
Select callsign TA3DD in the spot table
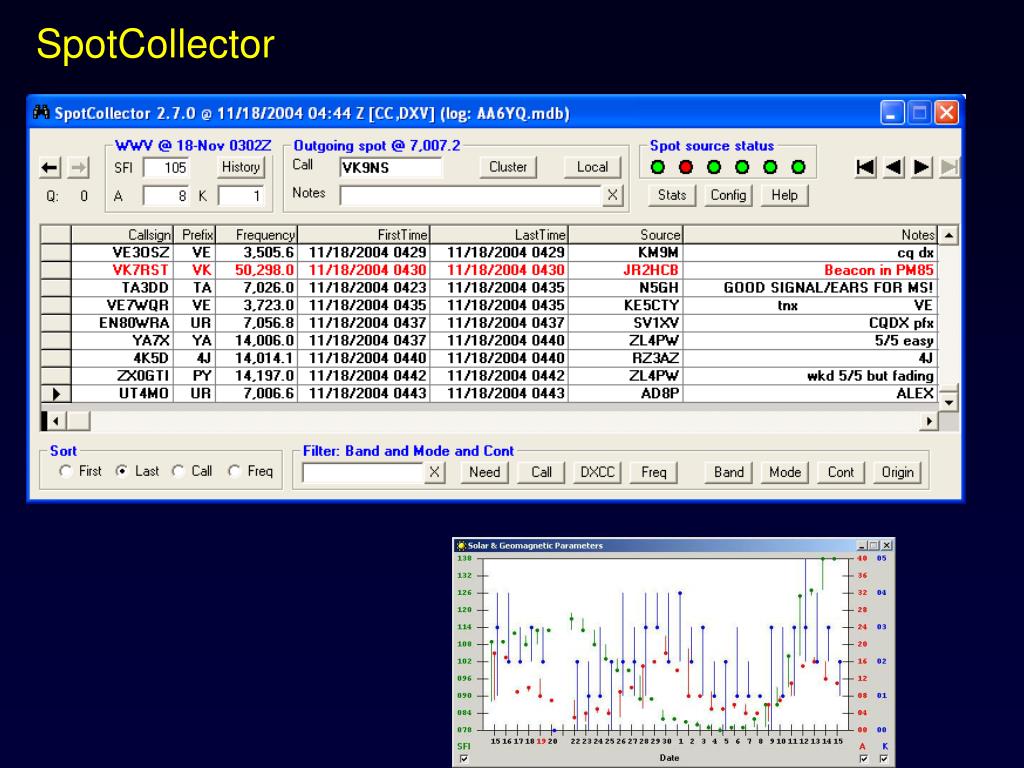pos(145,288)
